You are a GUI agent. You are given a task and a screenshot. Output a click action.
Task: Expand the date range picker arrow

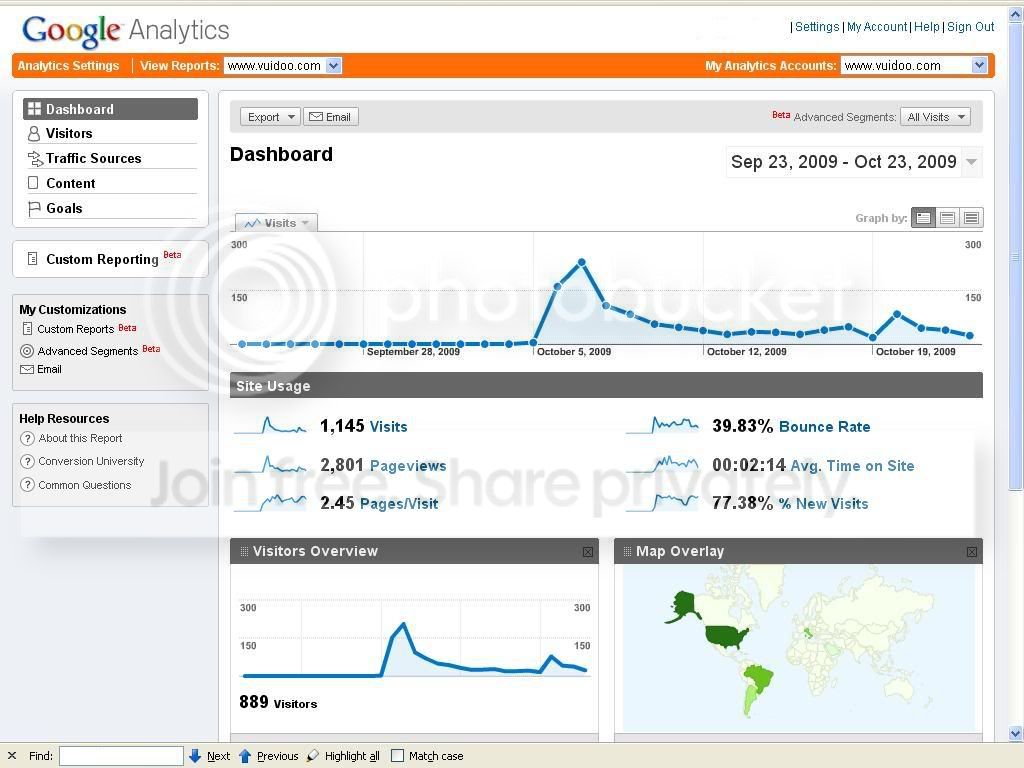972,162
